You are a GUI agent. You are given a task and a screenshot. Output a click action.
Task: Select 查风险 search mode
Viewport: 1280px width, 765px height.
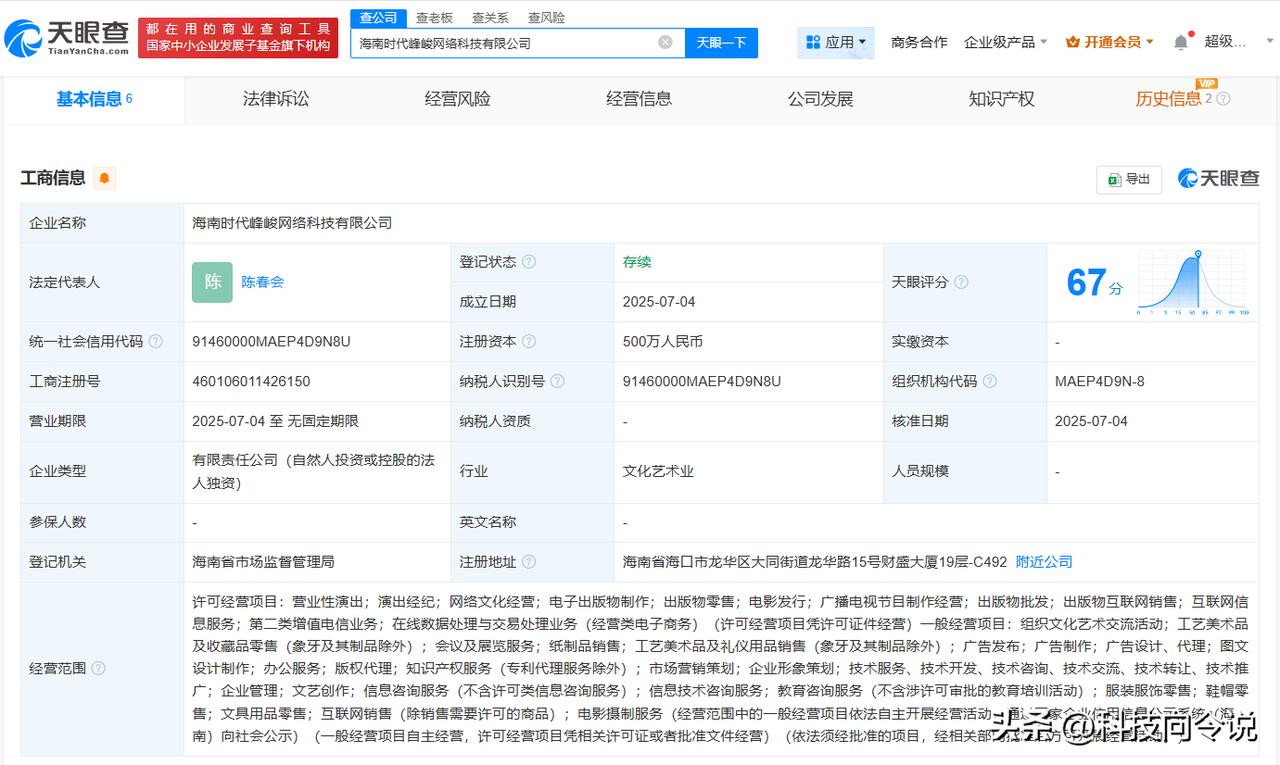[546, 18]
